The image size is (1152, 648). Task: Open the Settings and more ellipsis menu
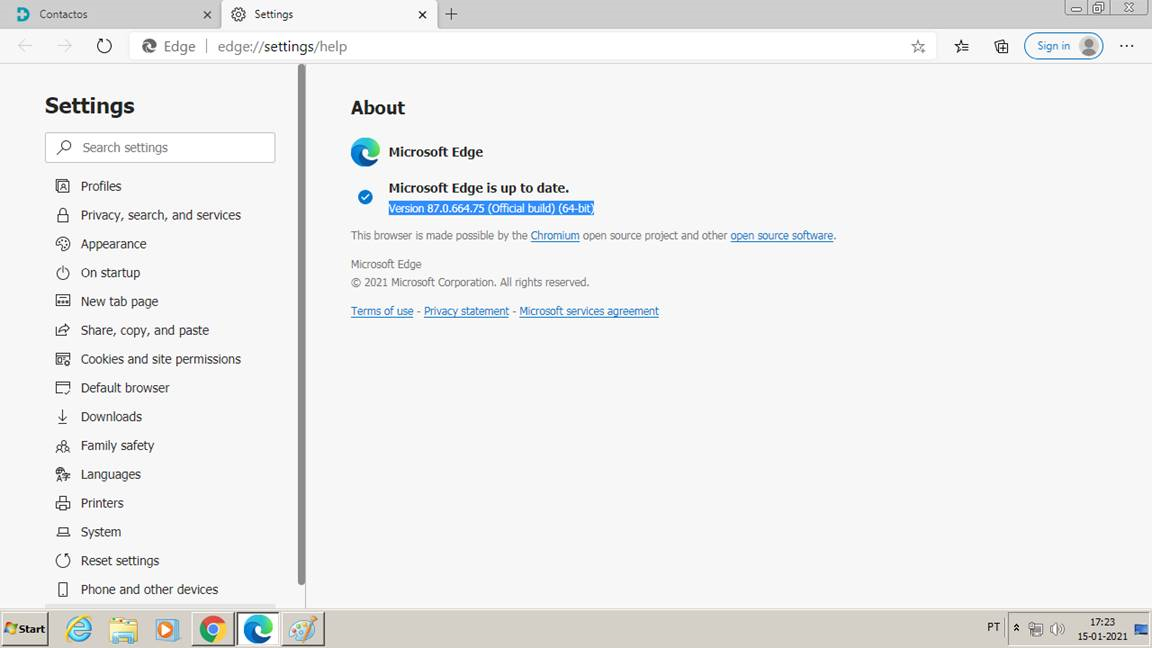click(x=1126, y=46)
